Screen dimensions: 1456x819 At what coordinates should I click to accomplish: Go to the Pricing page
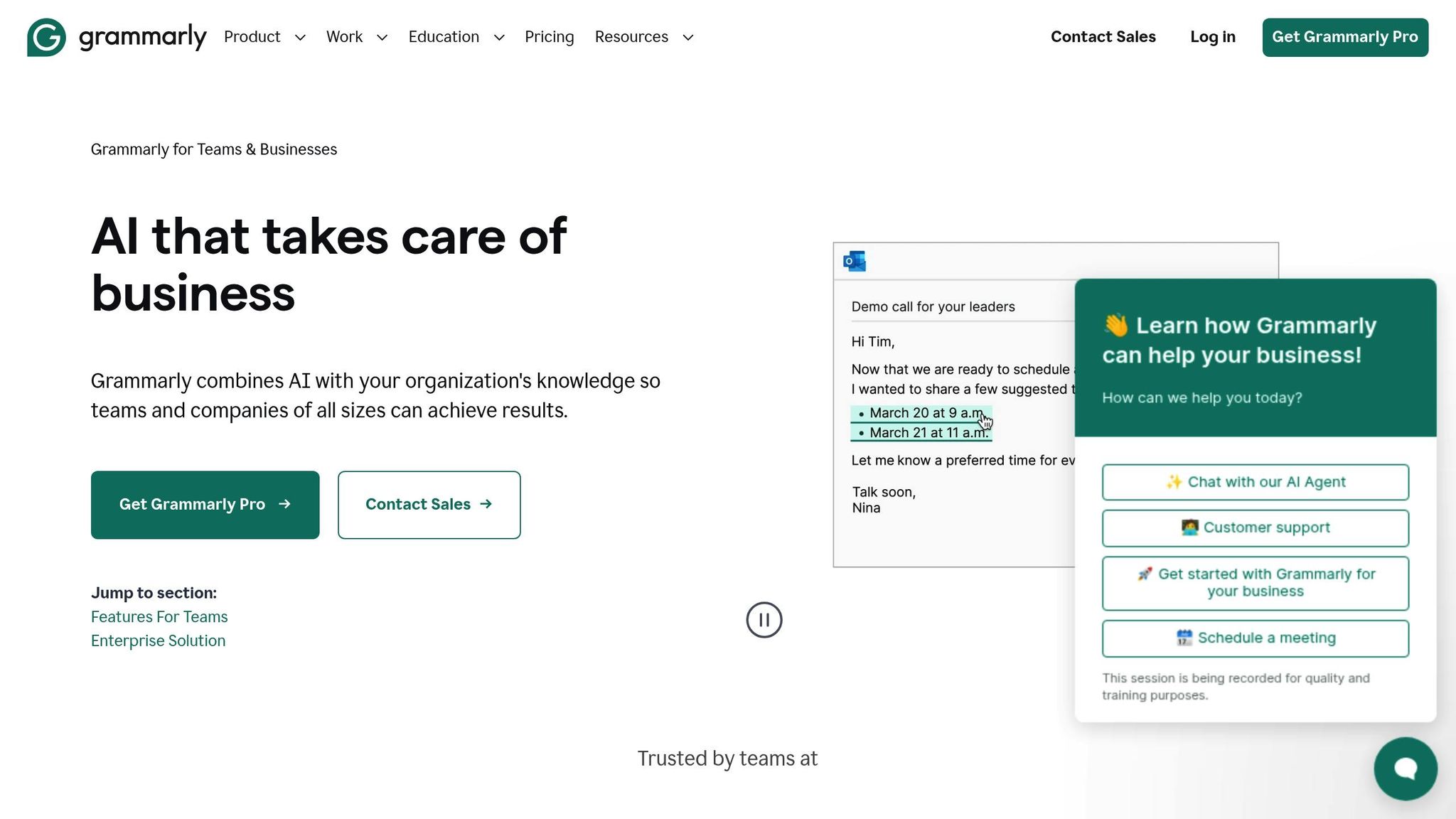pyautogui.click(x=549, y=37)
